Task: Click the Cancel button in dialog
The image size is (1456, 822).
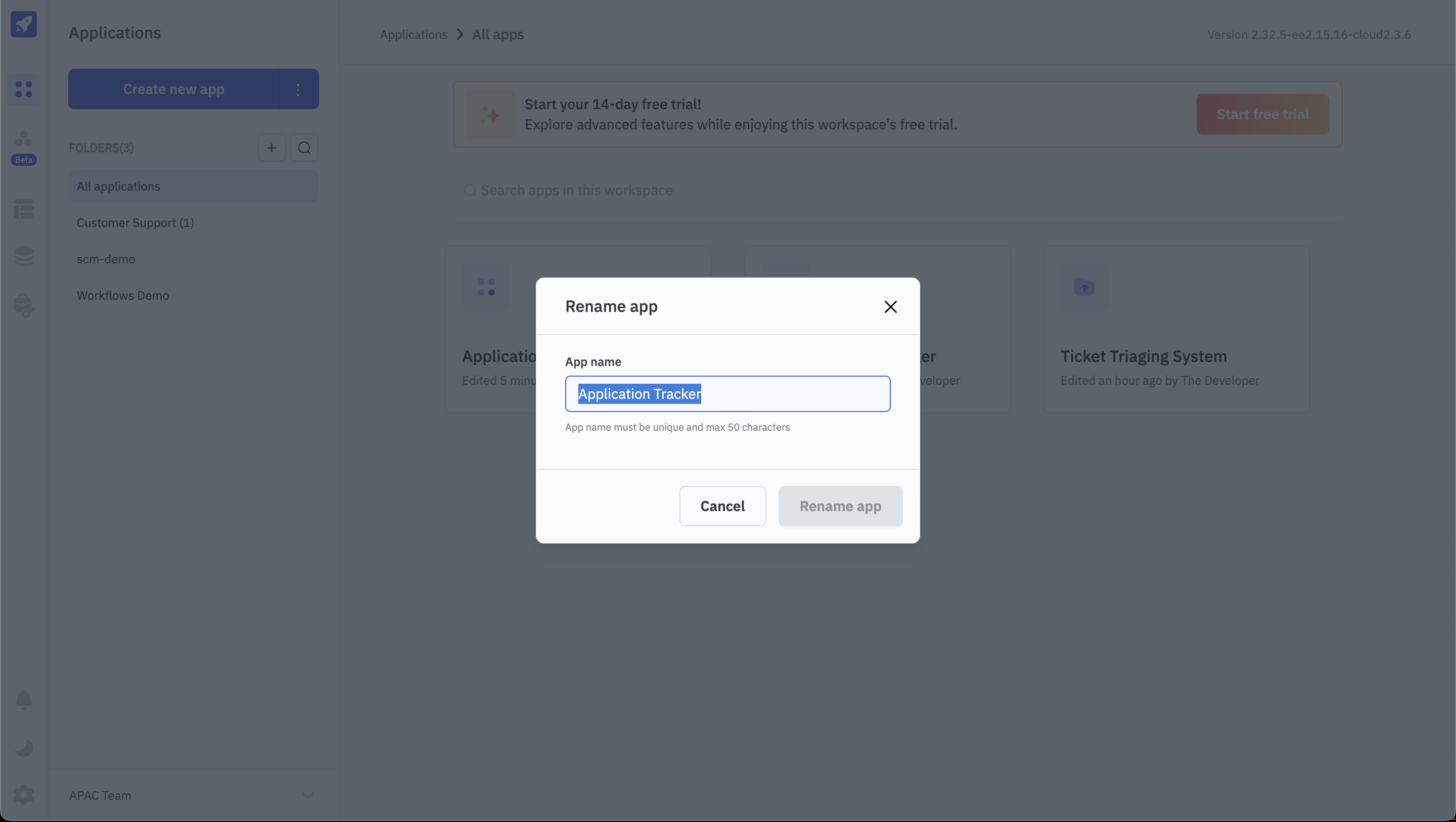Action: (722, 505)
